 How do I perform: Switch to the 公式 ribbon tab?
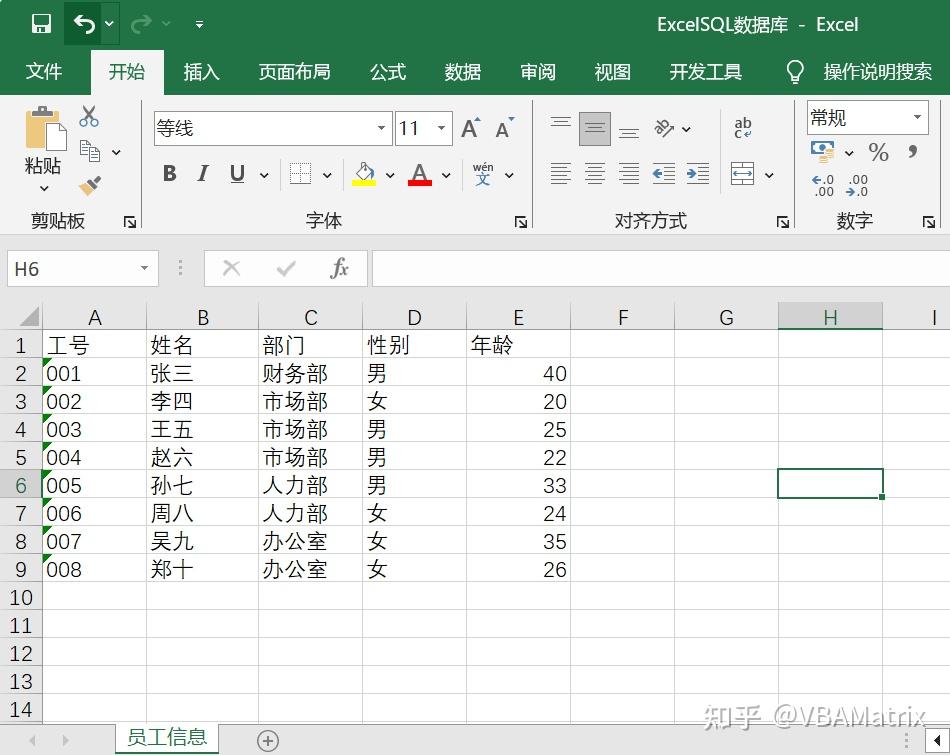click(388, 72)
